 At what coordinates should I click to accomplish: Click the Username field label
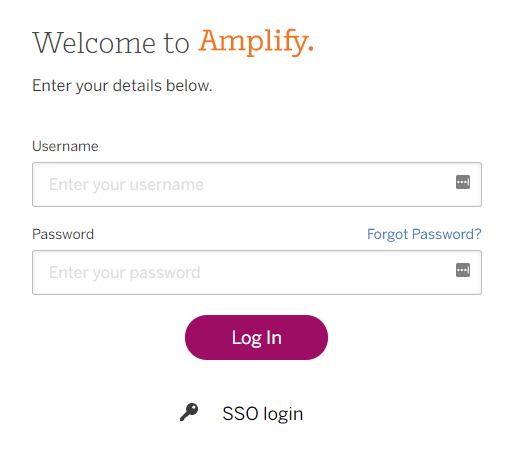pyautogui.click(x=65, y=146)
